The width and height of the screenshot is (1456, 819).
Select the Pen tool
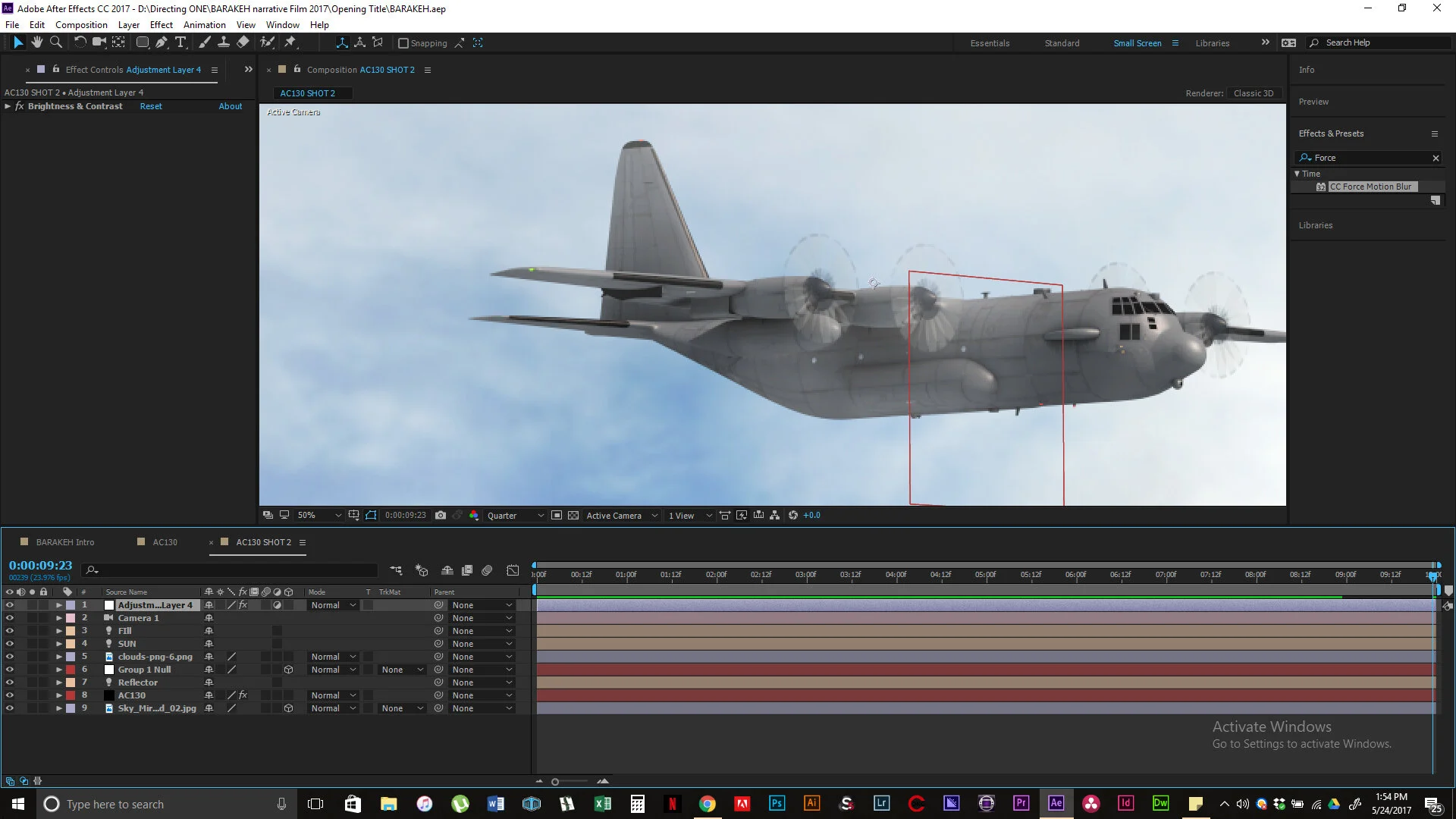pos(162,42)
